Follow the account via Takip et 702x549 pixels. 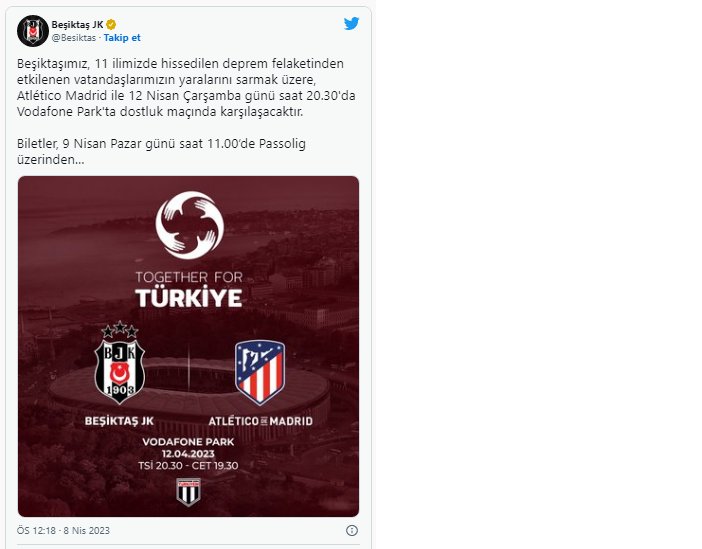122,38
